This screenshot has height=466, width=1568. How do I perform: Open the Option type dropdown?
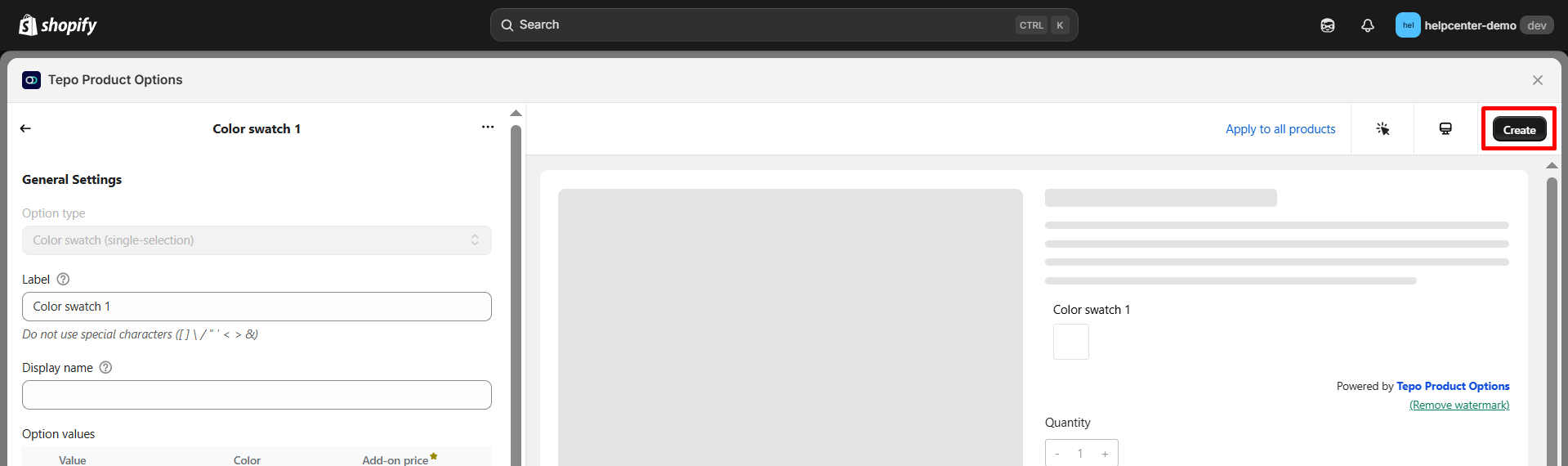click(x=257, y=240)
